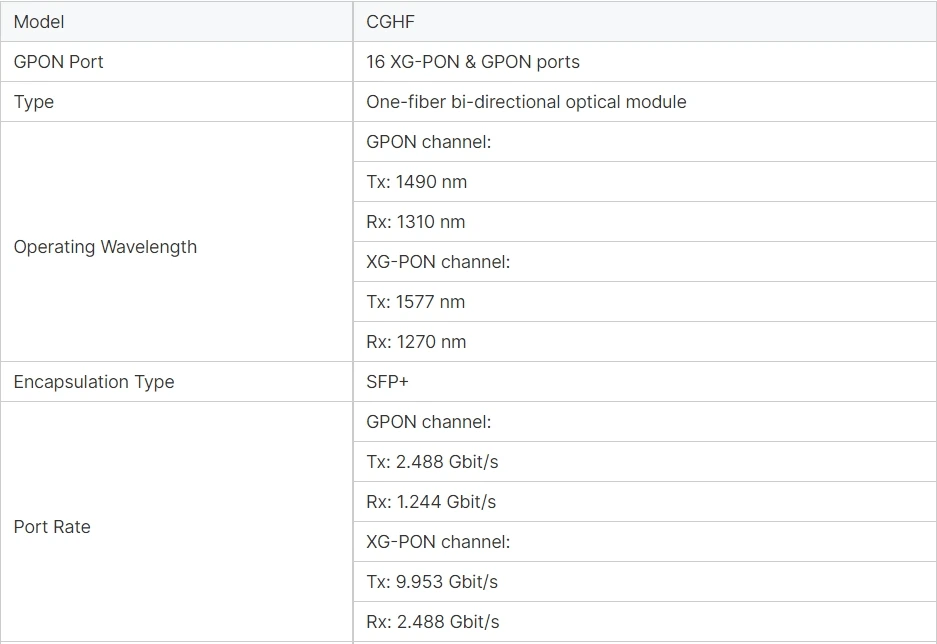Select the Tx: 9.953 Gbit/s cell
The image size is (937, 644).
tap(432, 582)
